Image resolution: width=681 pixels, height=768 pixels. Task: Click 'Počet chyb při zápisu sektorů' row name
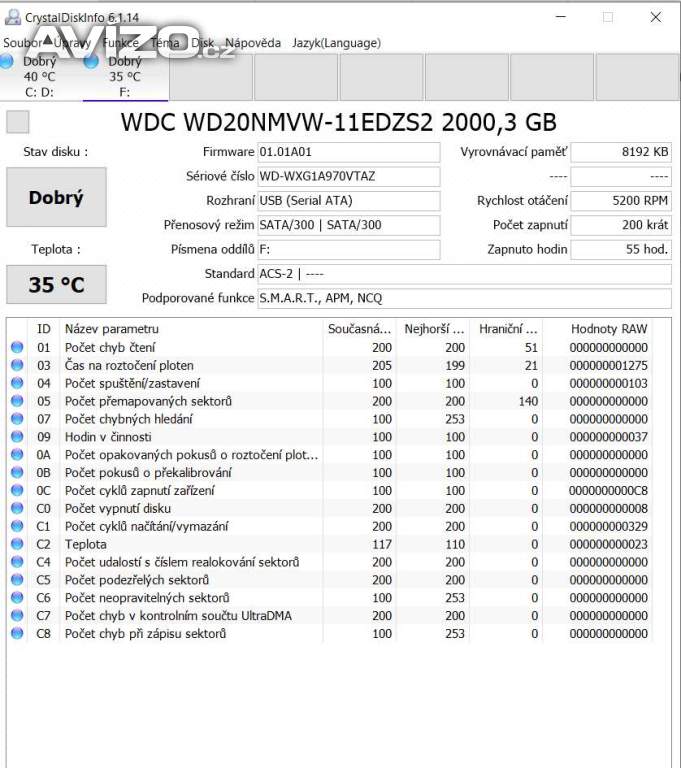click(x=146, y=633)
